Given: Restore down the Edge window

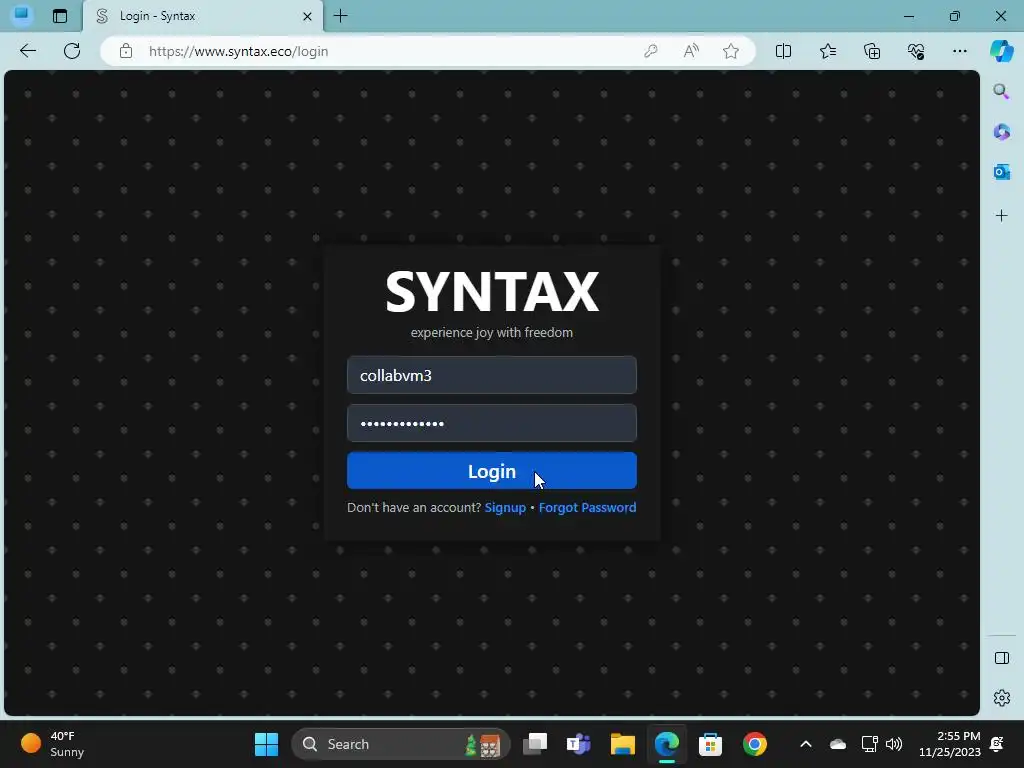Looking at the screenshot, I should [x=955, y=16].
